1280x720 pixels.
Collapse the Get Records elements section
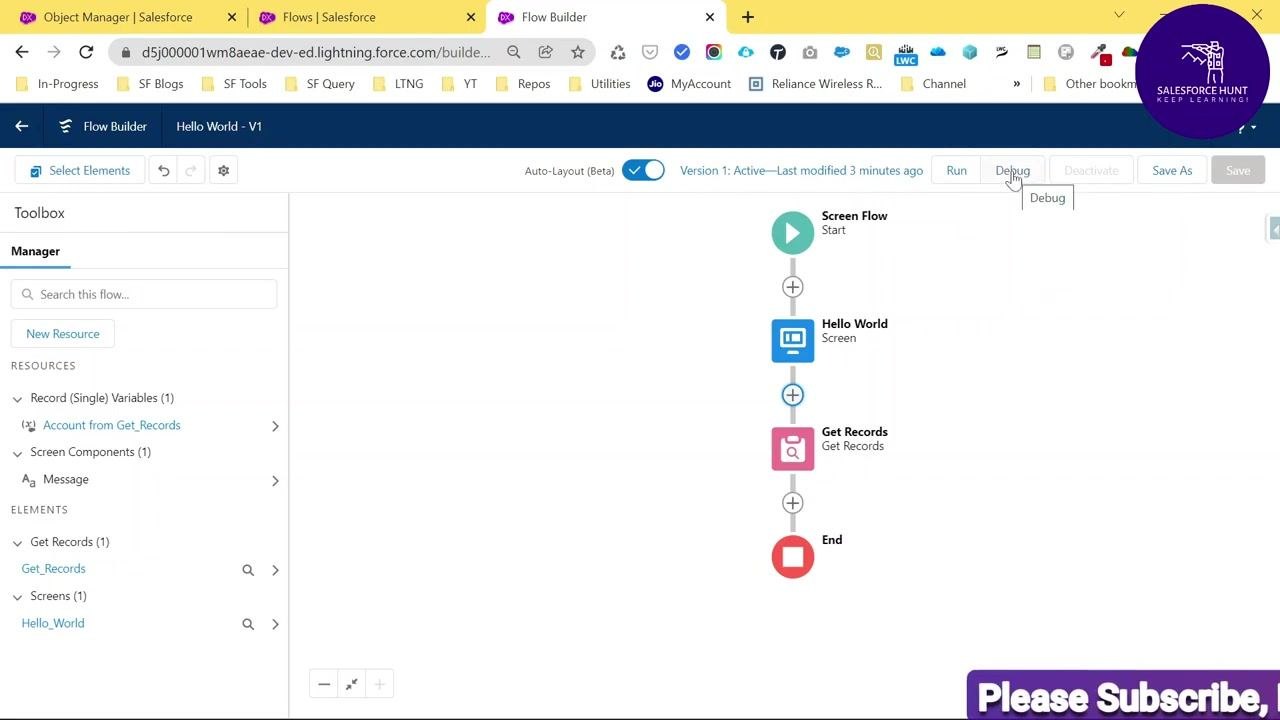coord(17,543)
